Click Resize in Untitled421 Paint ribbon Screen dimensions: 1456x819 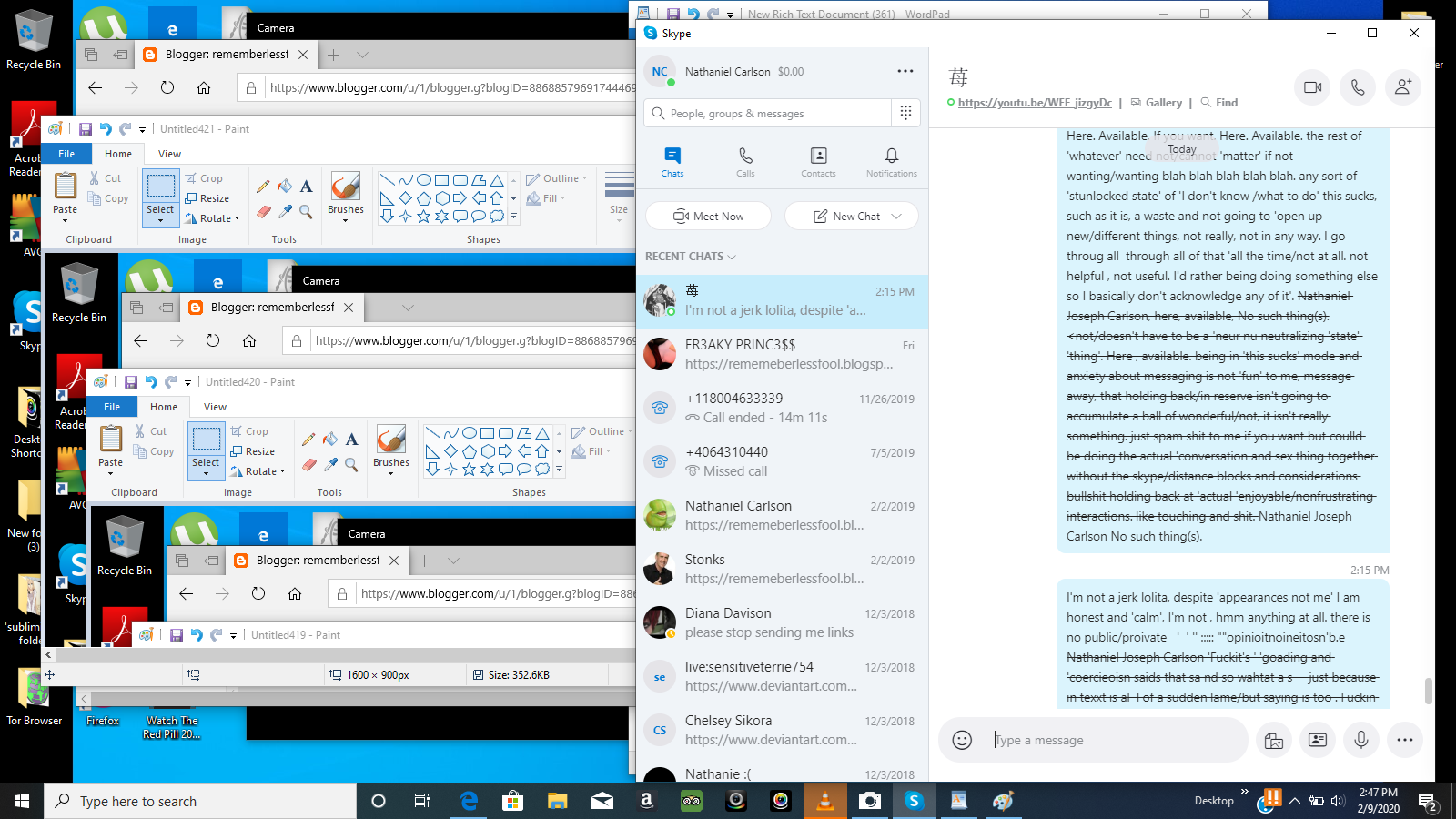(x=207, y=198)
